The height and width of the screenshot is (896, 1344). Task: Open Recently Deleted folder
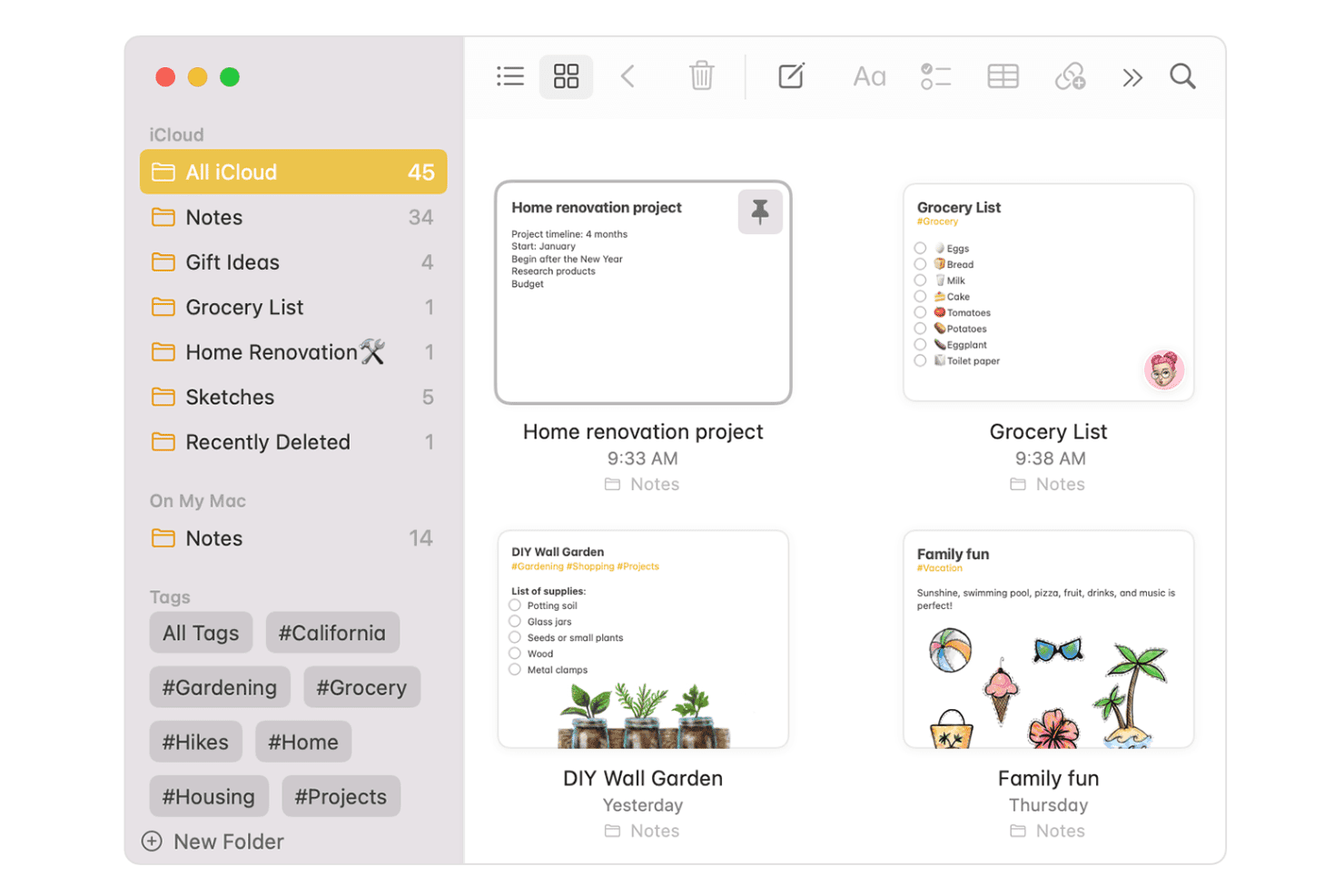(x=293, y=442)
